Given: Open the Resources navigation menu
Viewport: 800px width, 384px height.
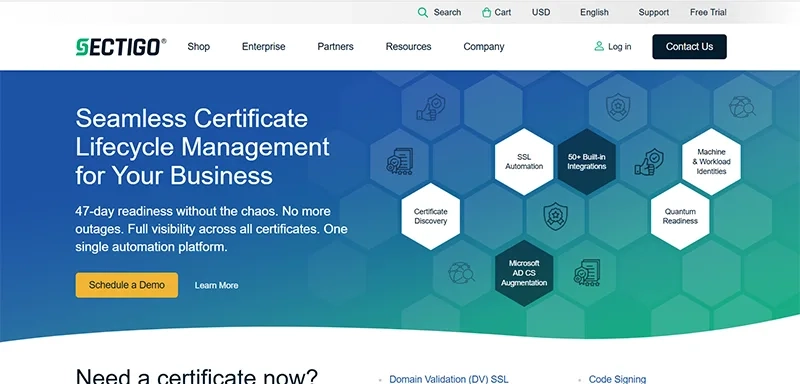Looking at the screenshot, I should click(x=408, y=46).
